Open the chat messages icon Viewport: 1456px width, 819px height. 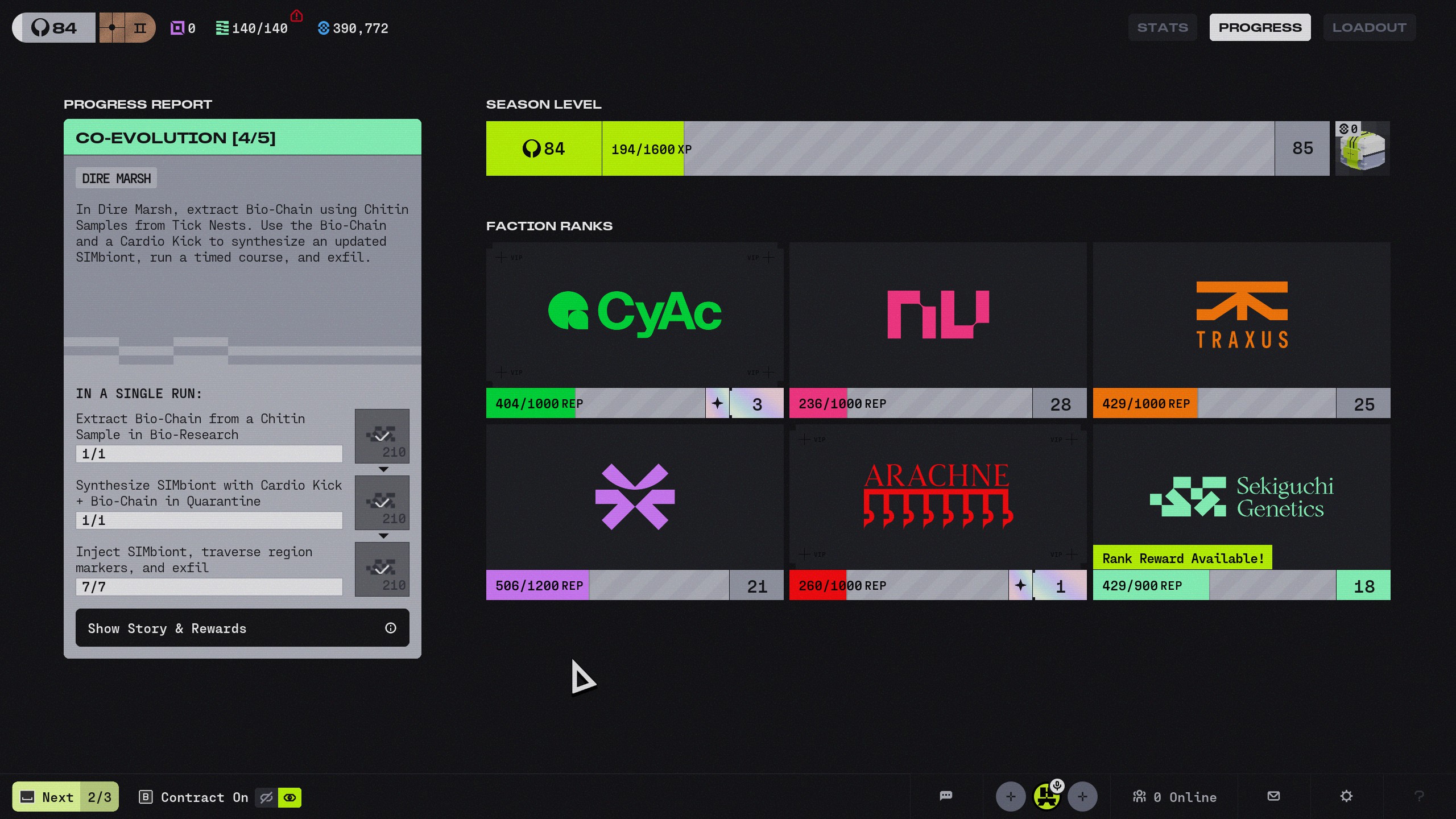[946, 796]
